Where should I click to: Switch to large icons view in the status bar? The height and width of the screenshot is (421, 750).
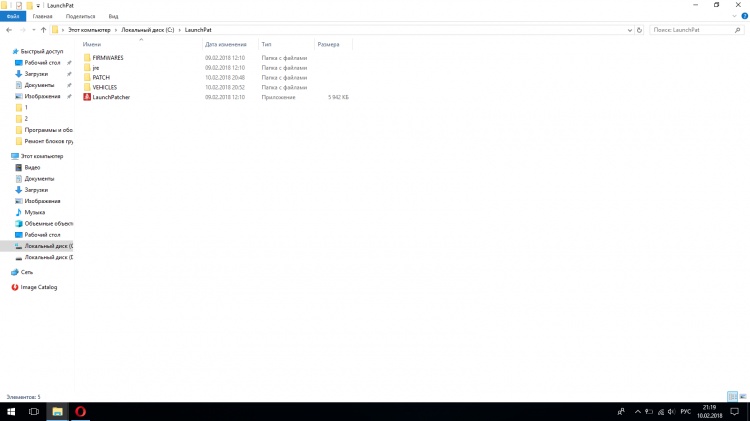[x=743, y=396]
